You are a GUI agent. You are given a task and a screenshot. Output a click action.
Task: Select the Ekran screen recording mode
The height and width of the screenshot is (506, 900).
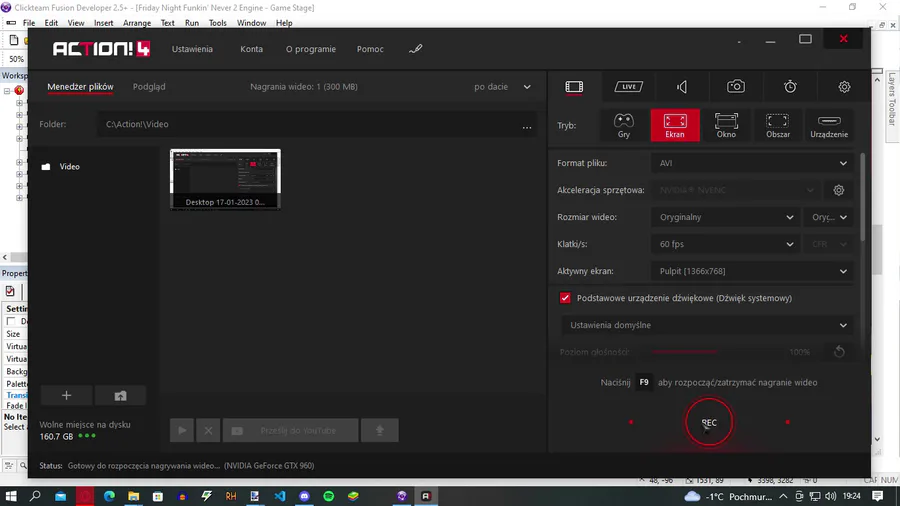coord(675,125)
